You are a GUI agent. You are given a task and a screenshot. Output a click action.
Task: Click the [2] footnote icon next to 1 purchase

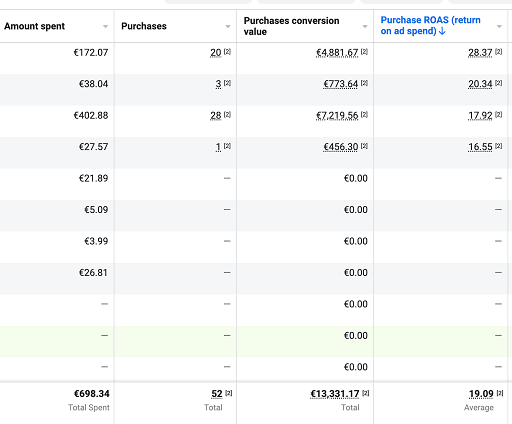(x=227, y=146)
